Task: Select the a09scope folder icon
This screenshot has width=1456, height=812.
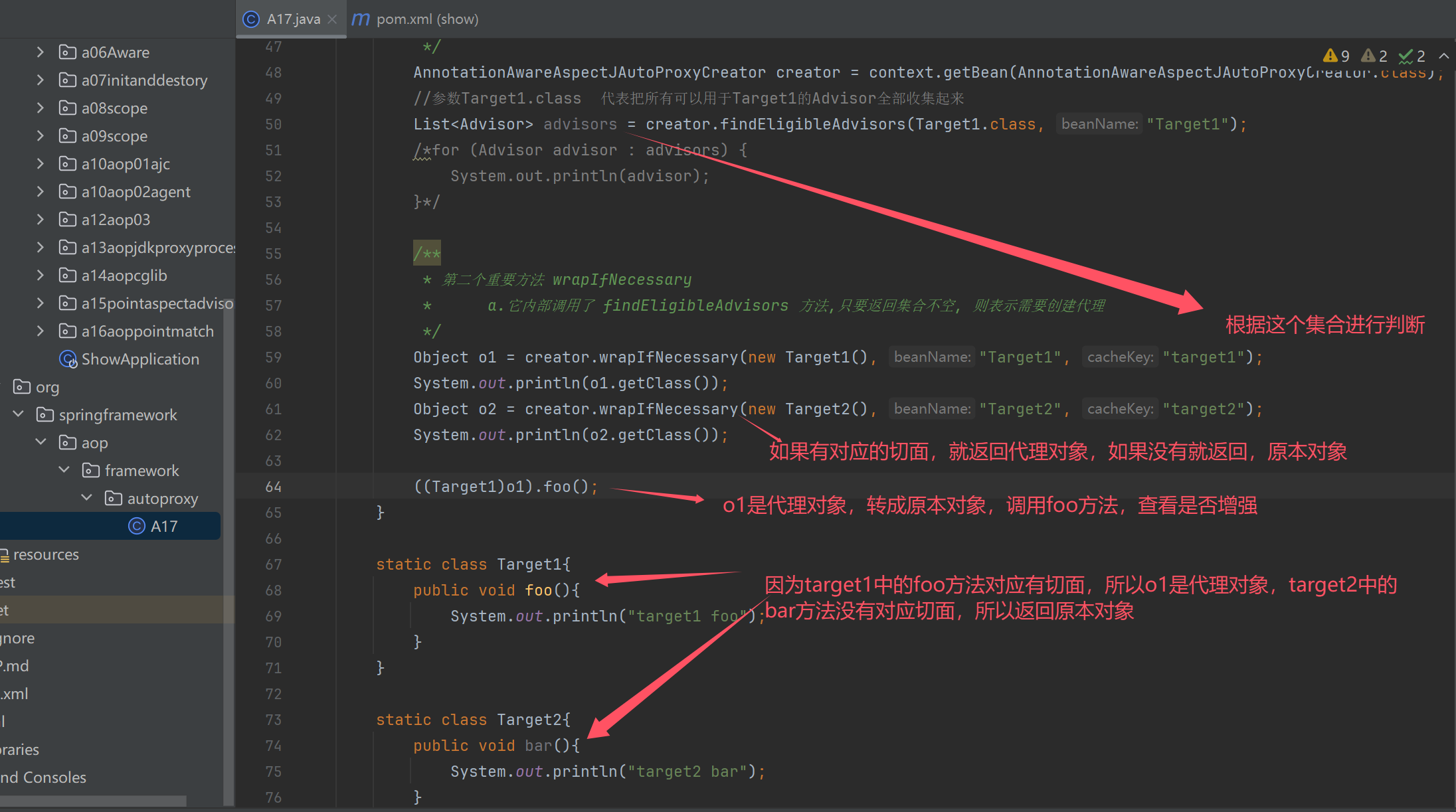Action: point(67,135)
